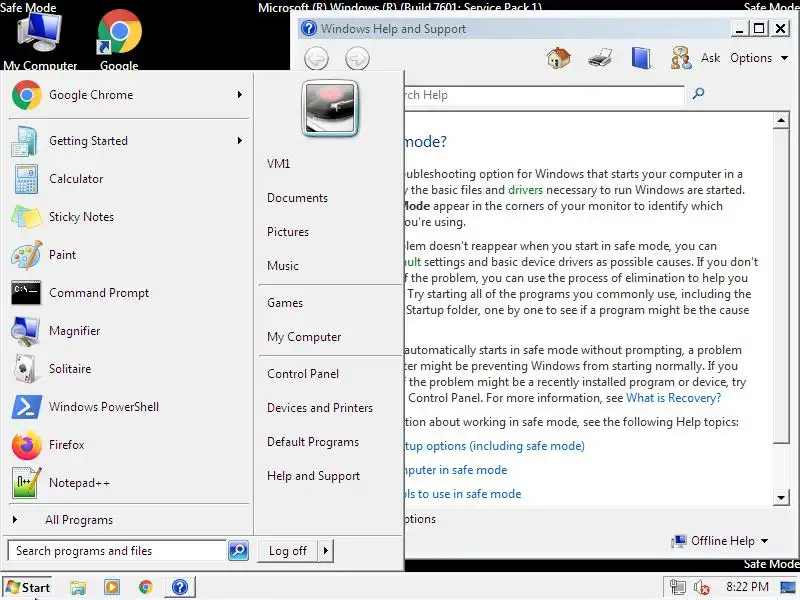Click the taskbar clock showing 8:22 PM
This screenshot has width=800, height=600.
(x=747, y=587)
